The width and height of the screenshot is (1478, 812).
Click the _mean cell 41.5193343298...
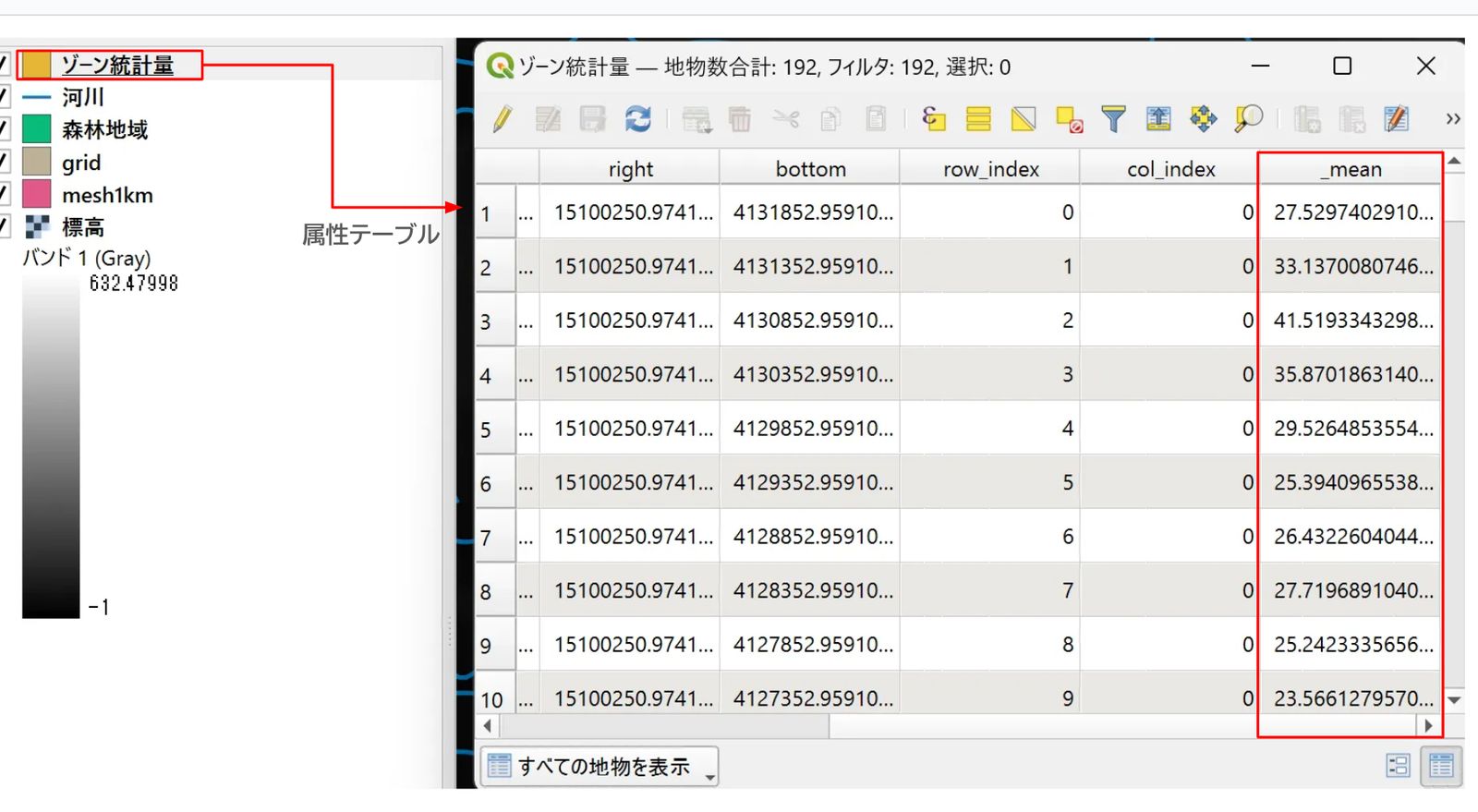pyautogui.click(x=1351, y=321)
